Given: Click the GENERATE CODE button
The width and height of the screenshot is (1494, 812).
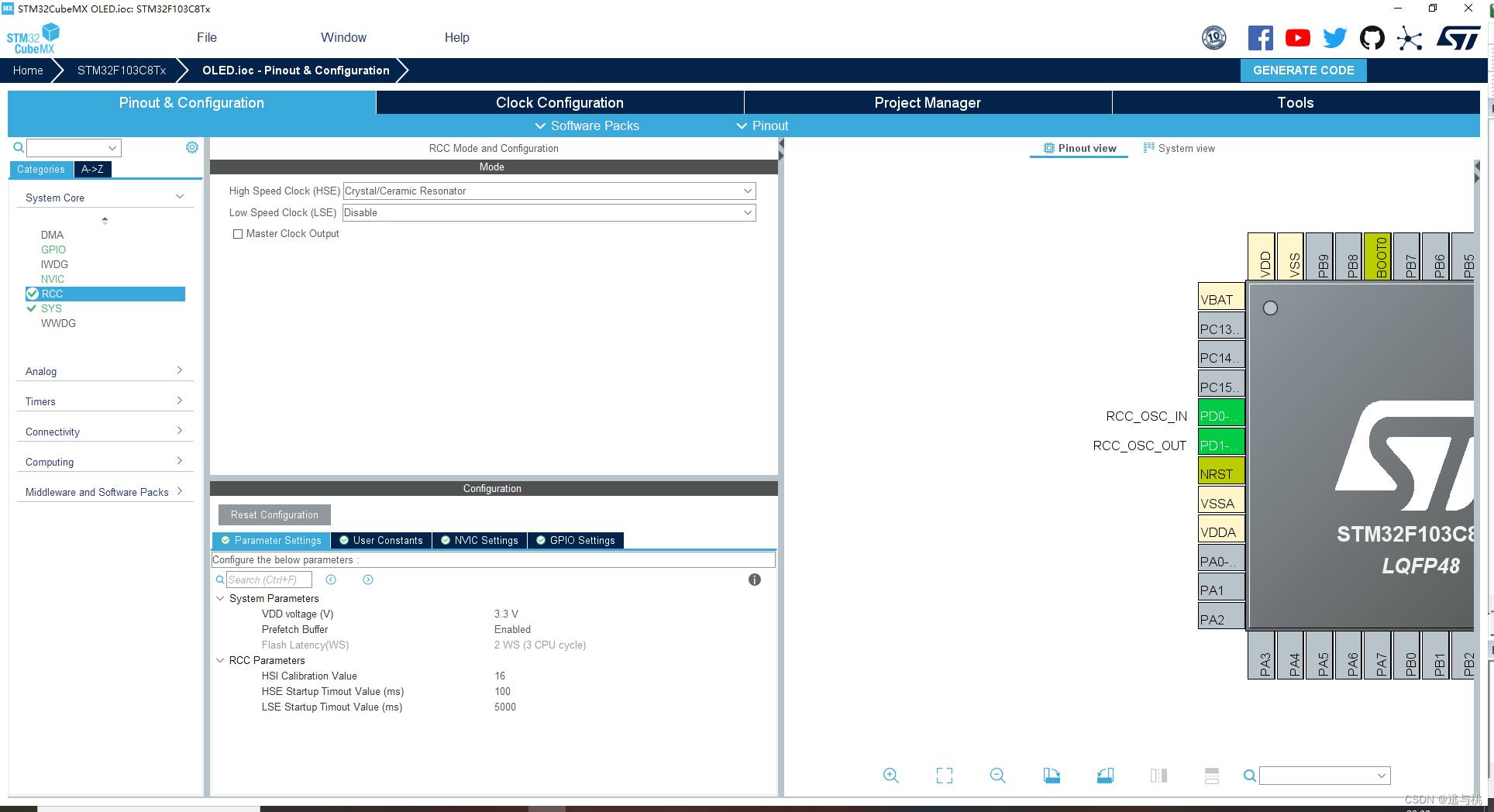Looking at the screenshot, I should (x=1303, y=71).
